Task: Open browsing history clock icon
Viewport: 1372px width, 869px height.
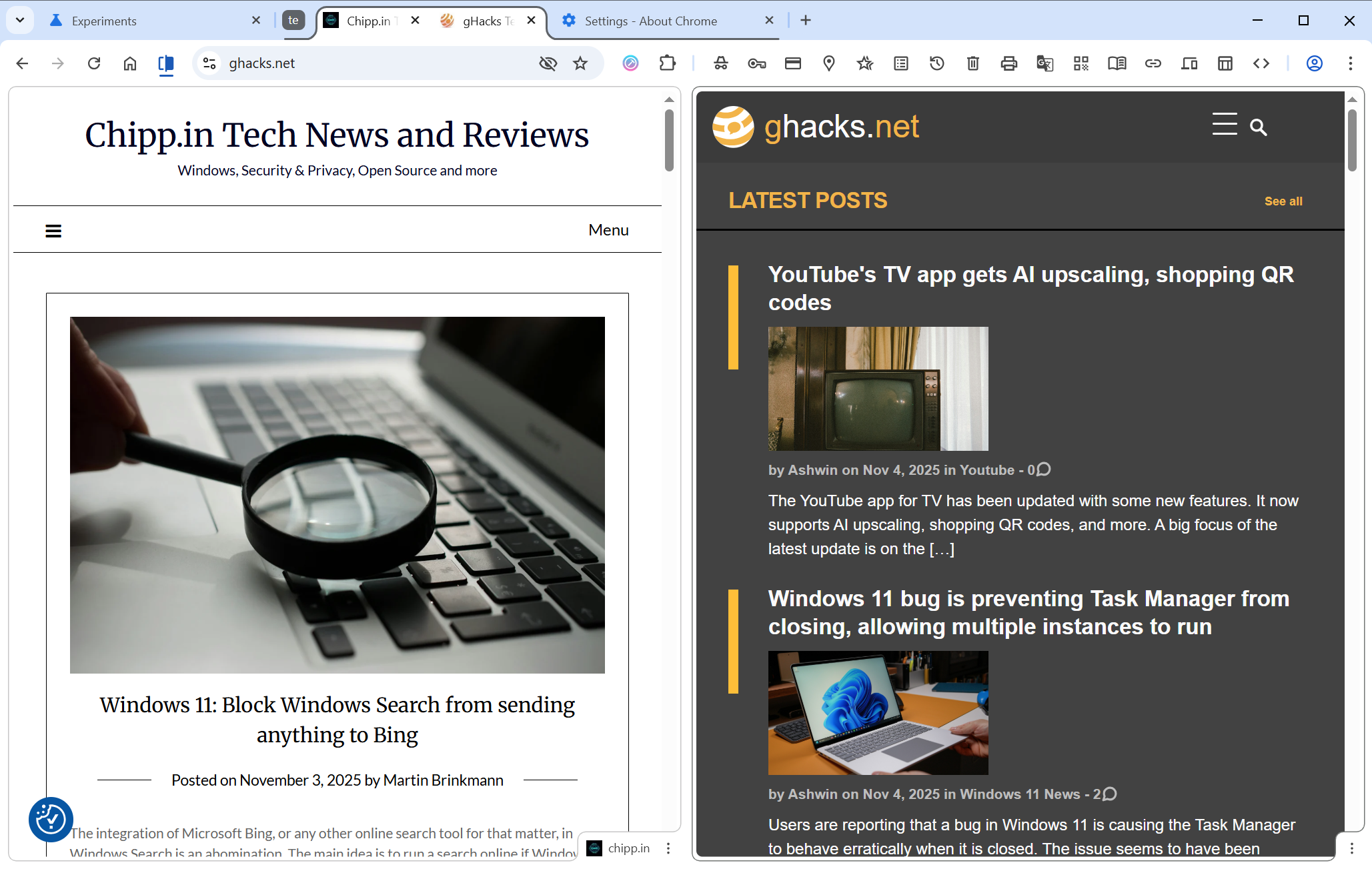Action: [x=937, y=63]
